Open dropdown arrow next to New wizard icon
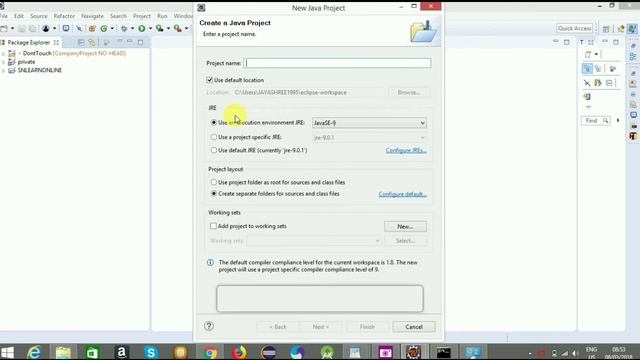640x360 pixels. coord(12,29)
